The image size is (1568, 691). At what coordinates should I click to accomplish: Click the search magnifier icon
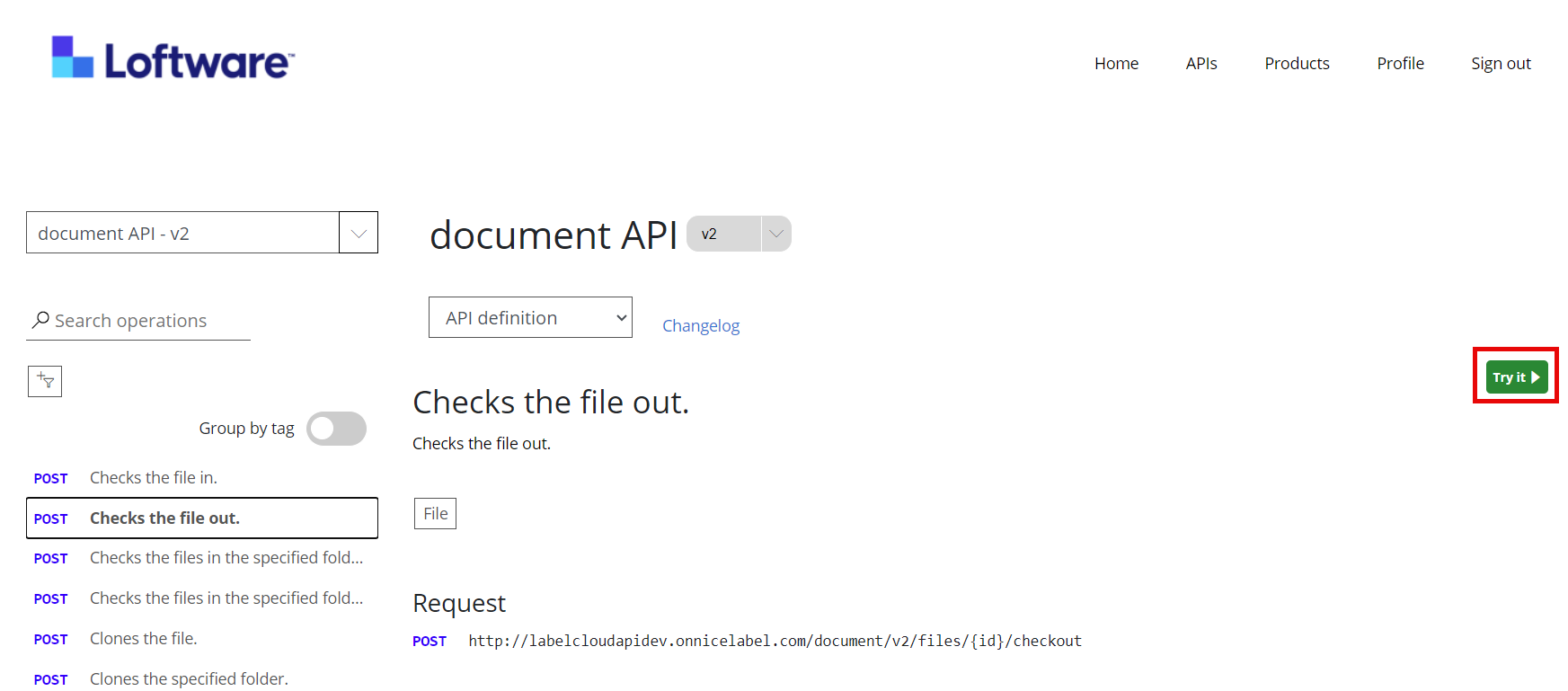tap(40, 320)
